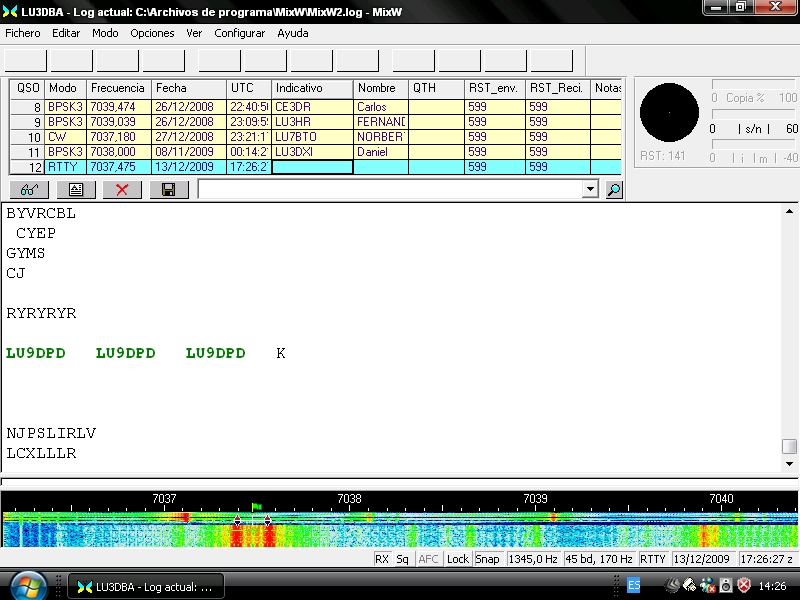Viewport: 800px width, 600px height.
Task: Click the ES language indicator in taskbar
Action: click(x=634, y=585)
